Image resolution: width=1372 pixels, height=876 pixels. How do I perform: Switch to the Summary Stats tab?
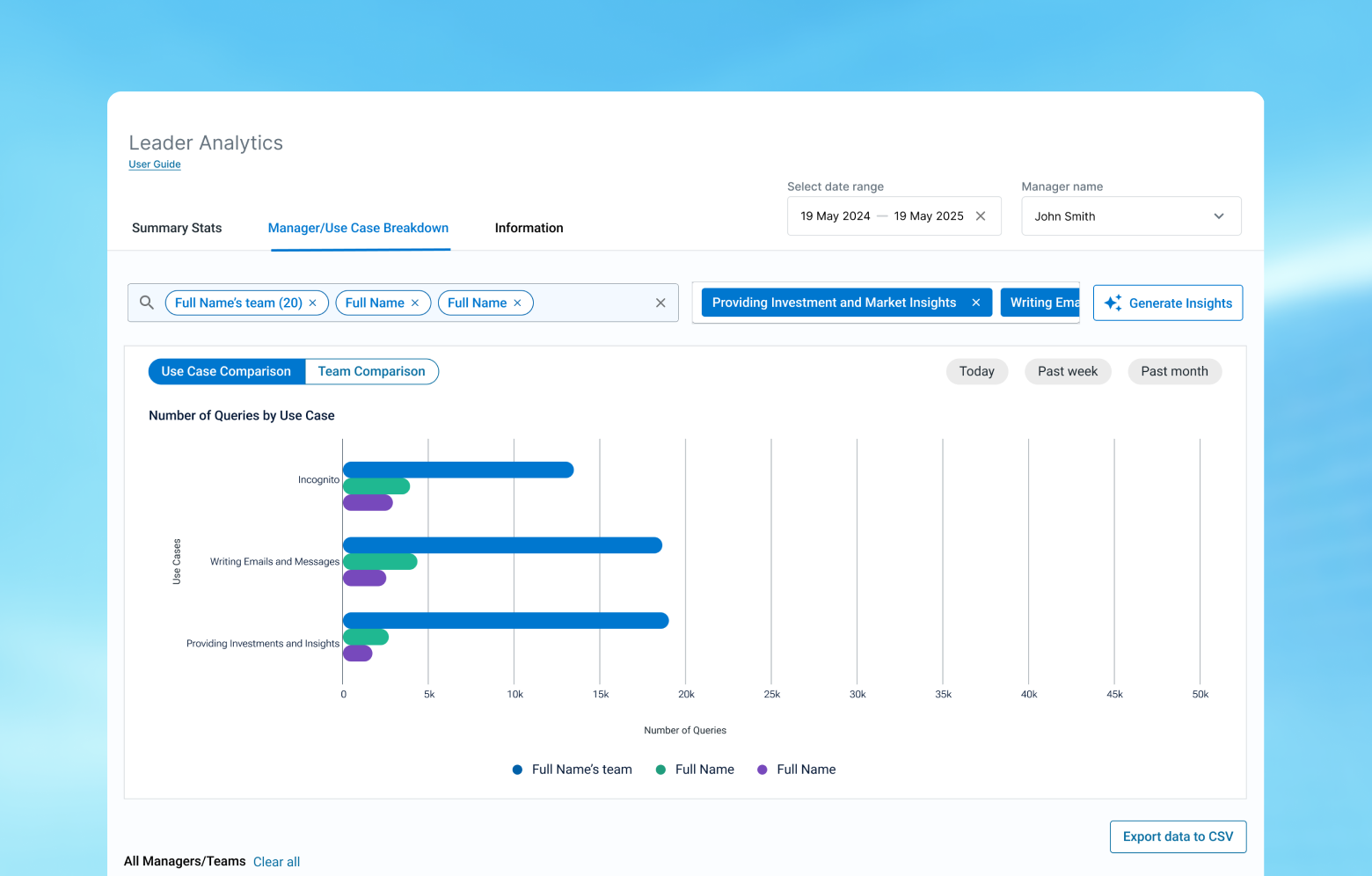pos(177,228)
